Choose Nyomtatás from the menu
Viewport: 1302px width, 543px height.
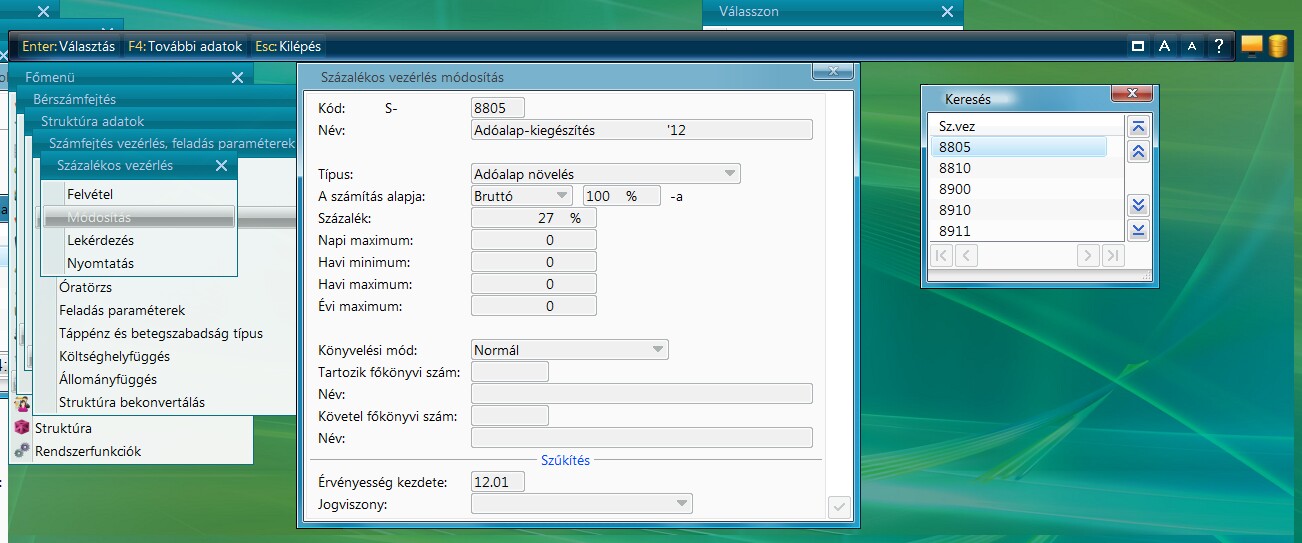point(100,264)
